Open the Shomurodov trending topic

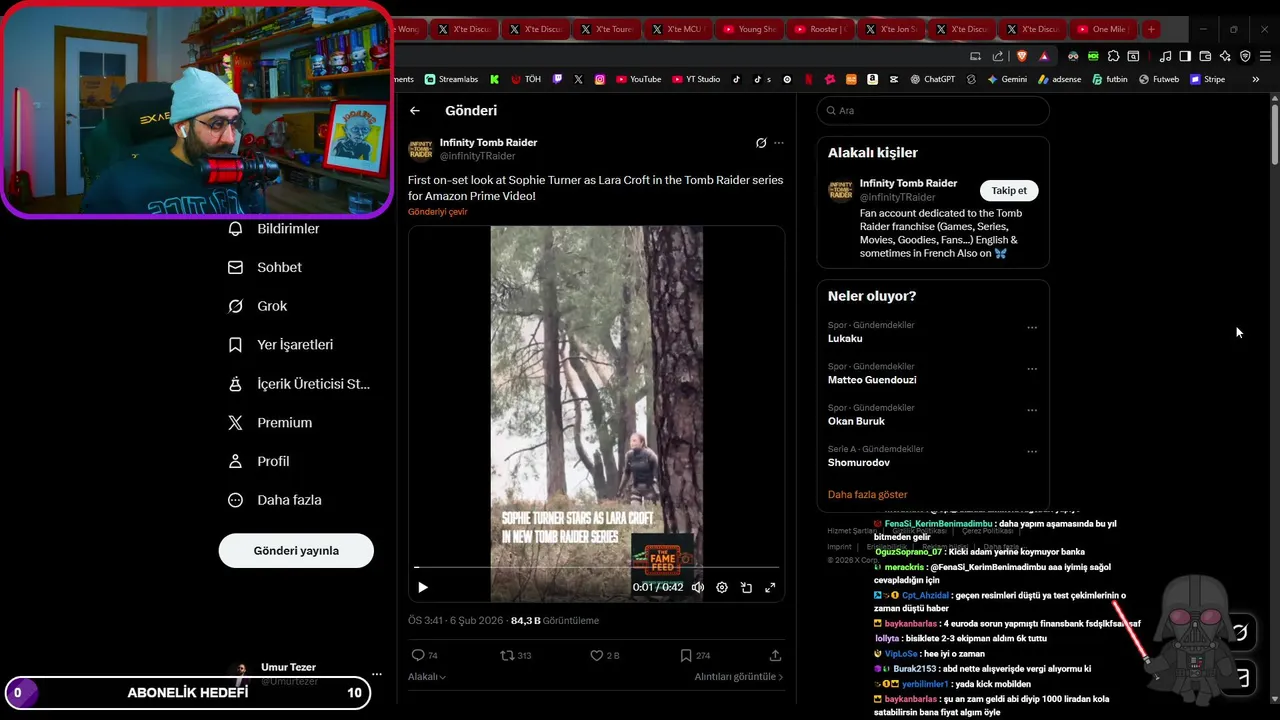point(859,463)
